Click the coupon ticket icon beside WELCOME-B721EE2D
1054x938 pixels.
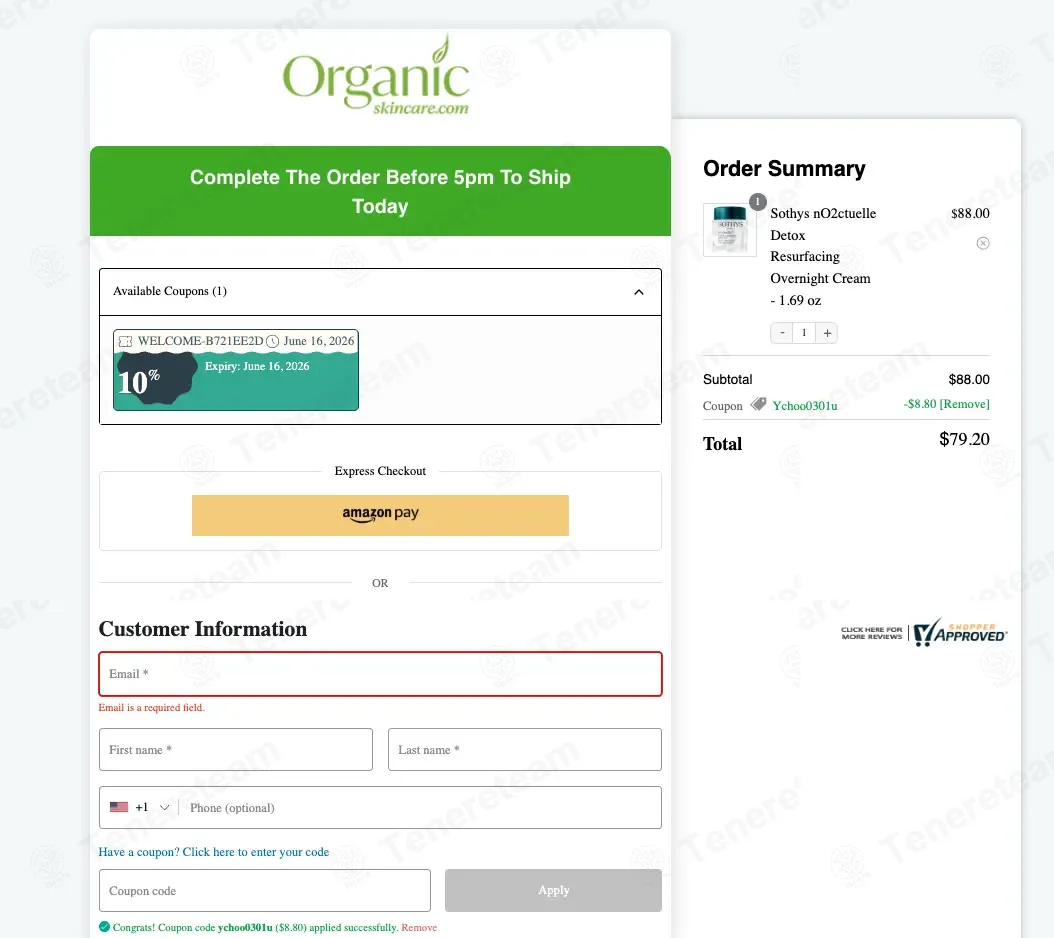pyautogui.click(x=125, y=342)
